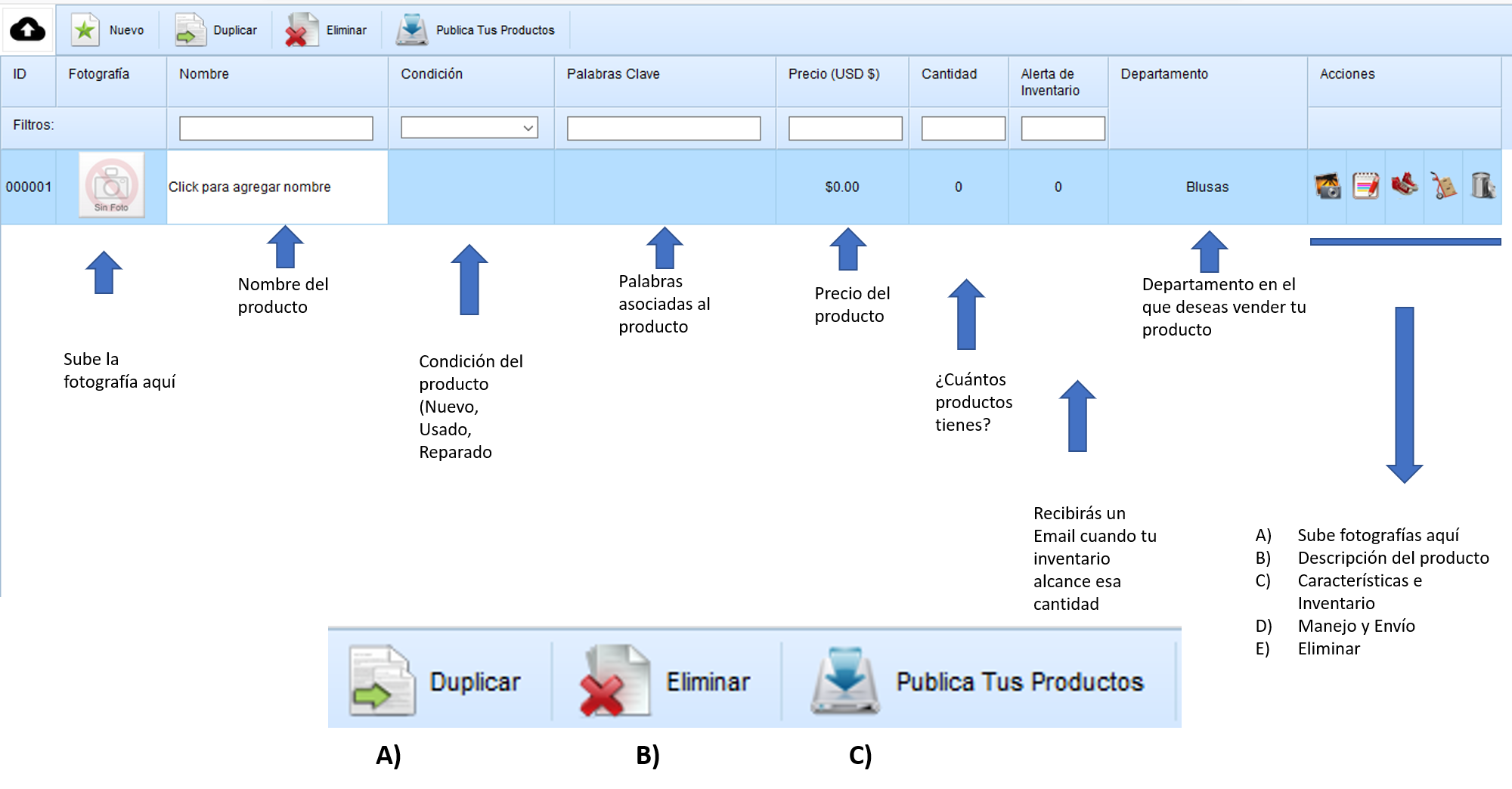
Task: Open the notepad product description icon
Action: tap(1365, 186)
